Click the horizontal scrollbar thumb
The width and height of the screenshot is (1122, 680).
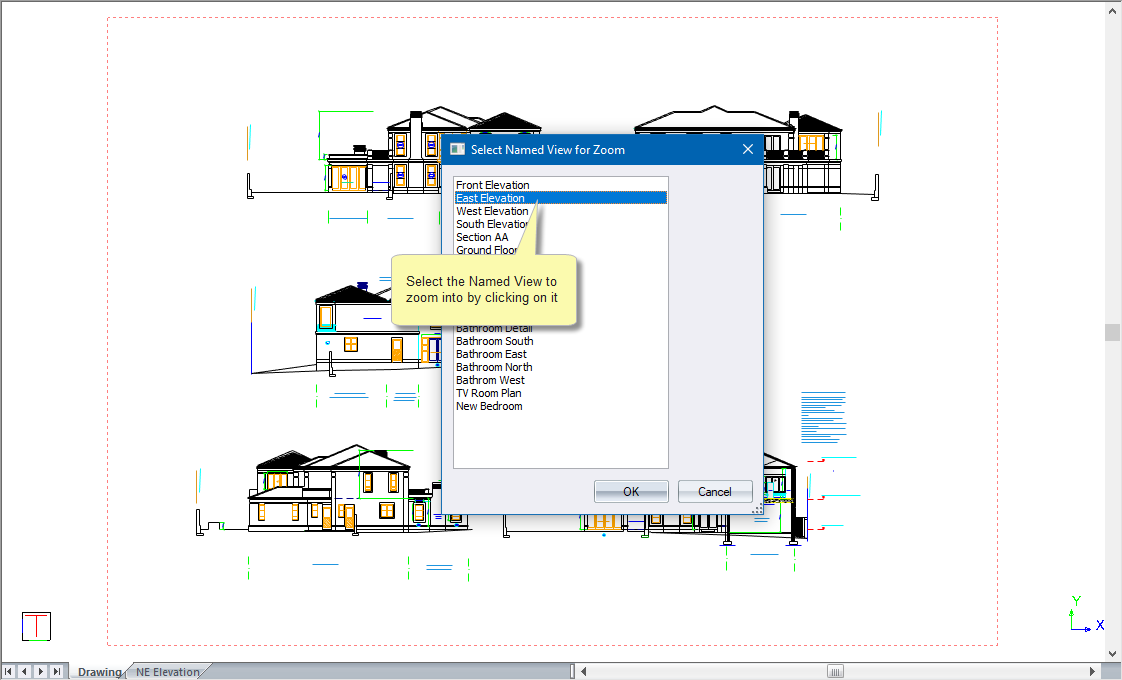coord(835,671)
